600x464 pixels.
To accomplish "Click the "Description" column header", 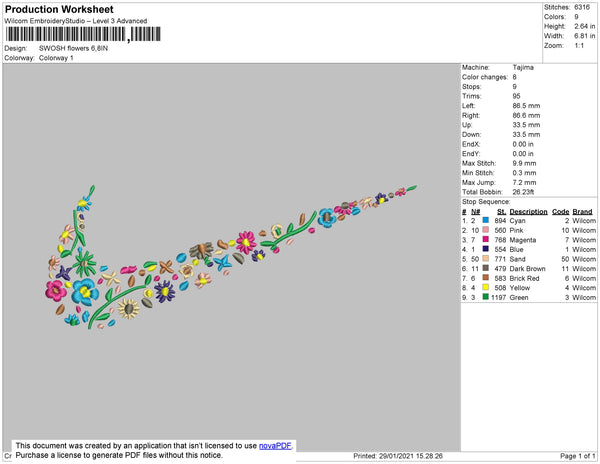I will [528, 212].
